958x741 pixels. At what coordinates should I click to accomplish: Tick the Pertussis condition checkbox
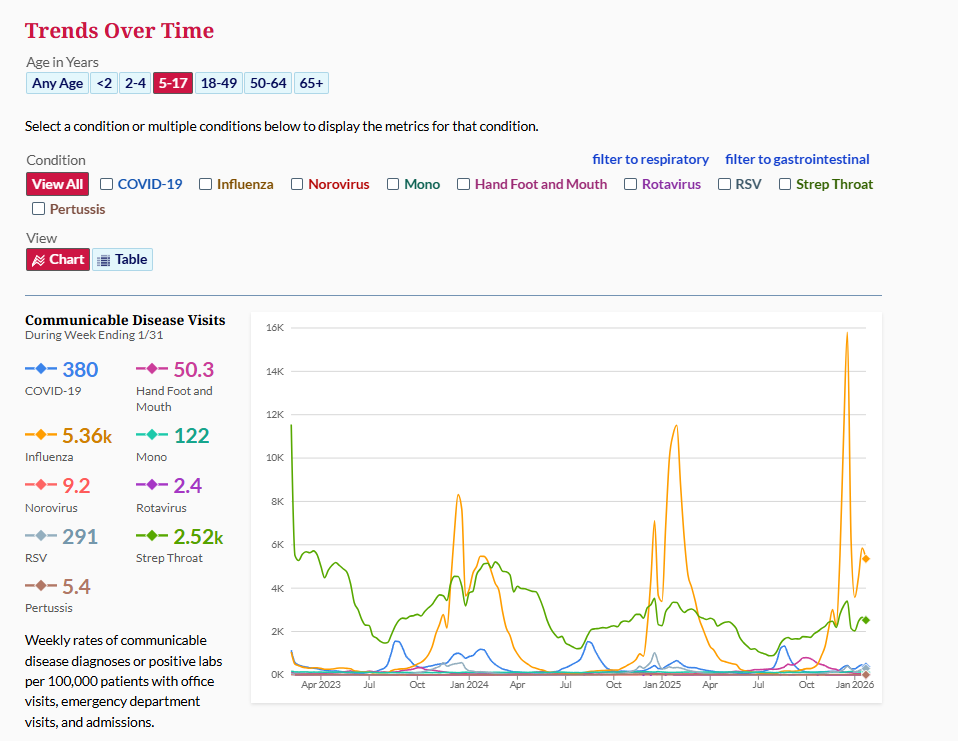coord(39,209)
